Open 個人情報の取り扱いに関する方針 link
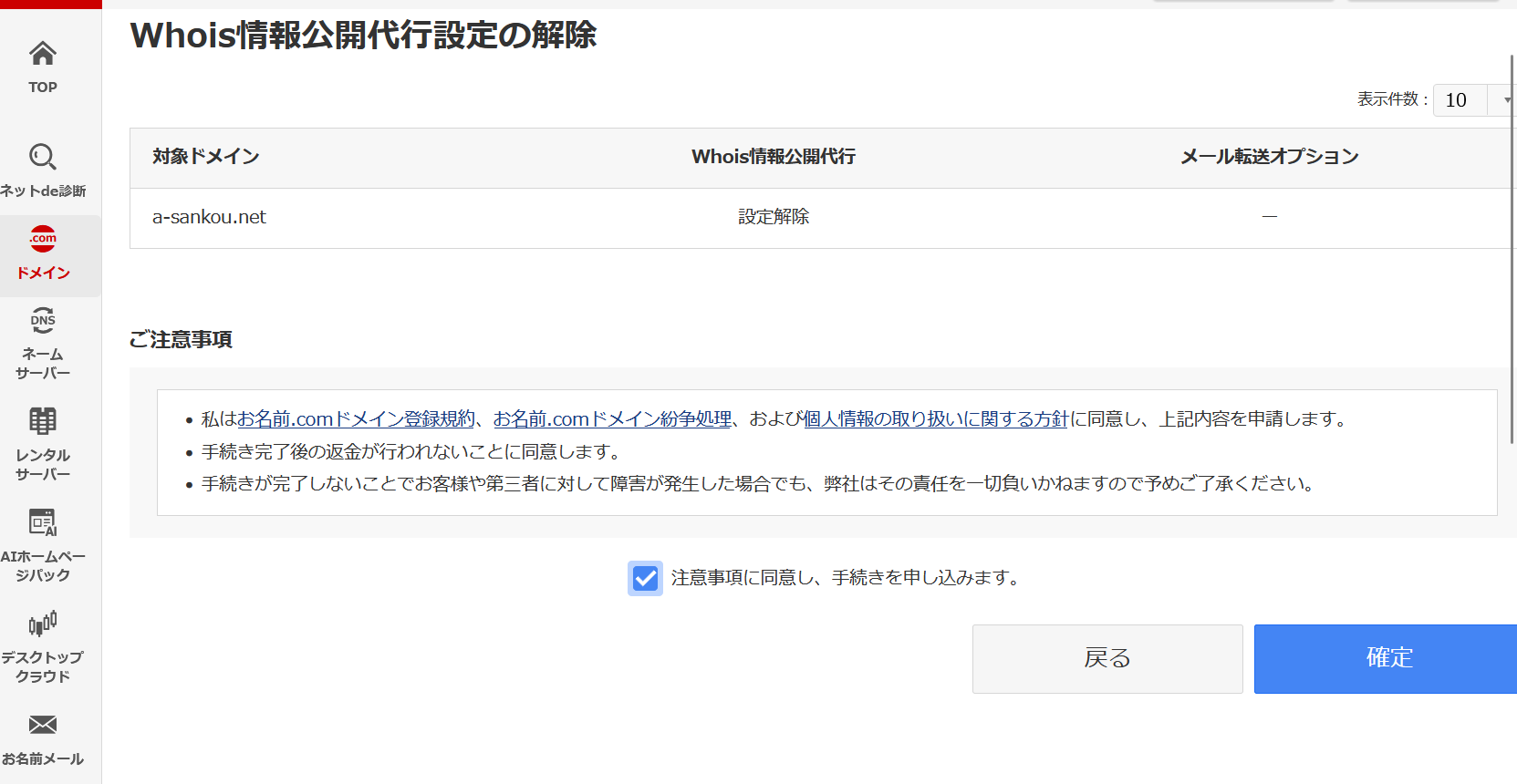This screenshot has width=1517, height=784. pos(935,419)
